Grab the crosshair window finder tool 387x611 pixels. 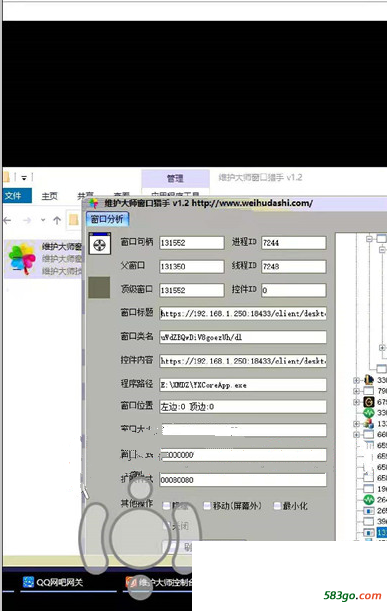(100, 244)
